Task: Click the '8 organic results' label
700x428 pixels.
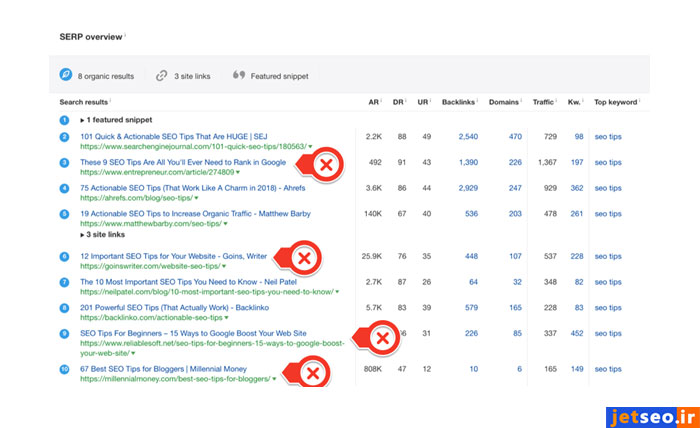Action: pos(106,76)
